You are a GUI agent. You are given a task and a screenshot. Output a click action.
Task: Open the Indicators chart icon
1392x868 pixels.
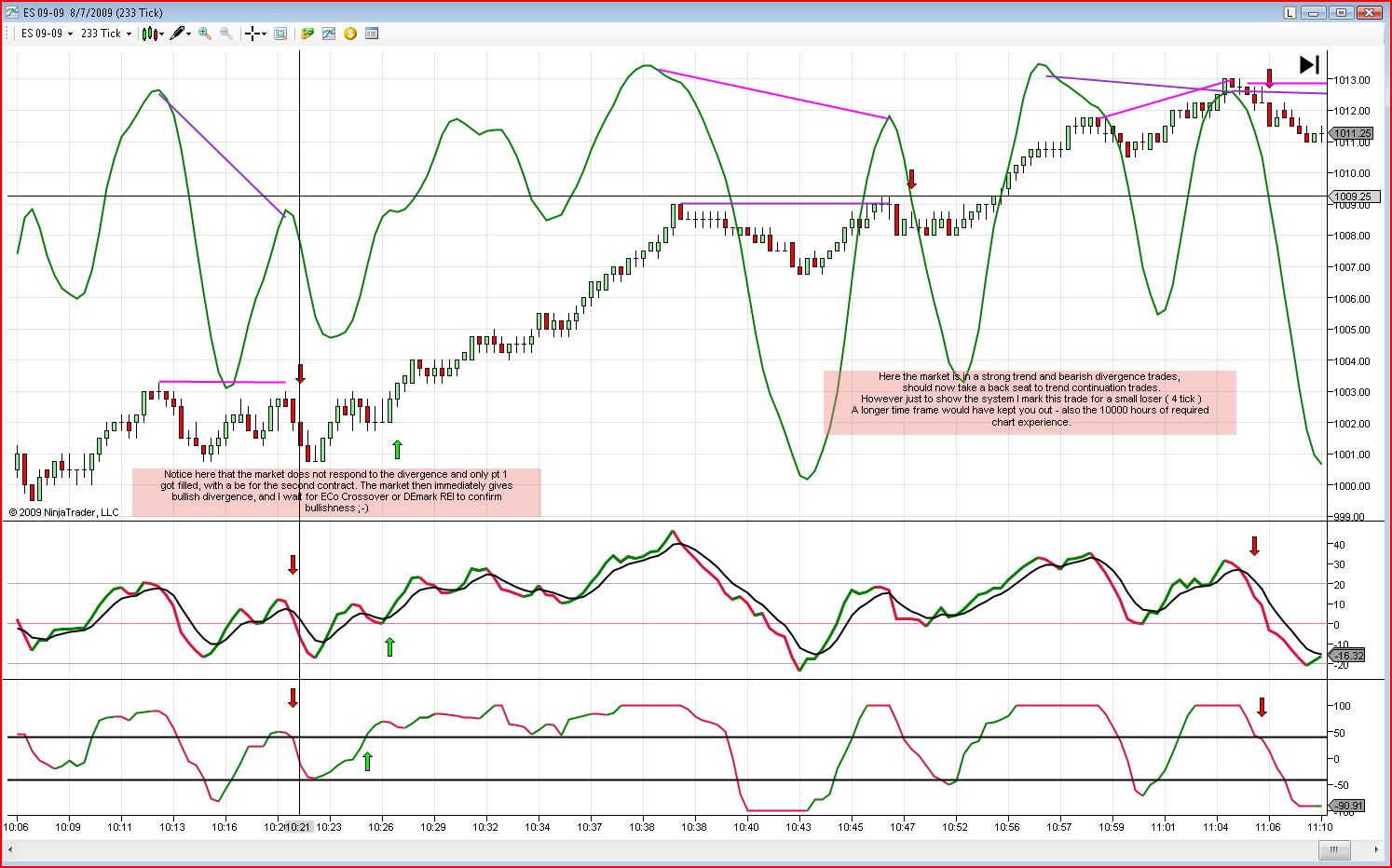point(329,34)
